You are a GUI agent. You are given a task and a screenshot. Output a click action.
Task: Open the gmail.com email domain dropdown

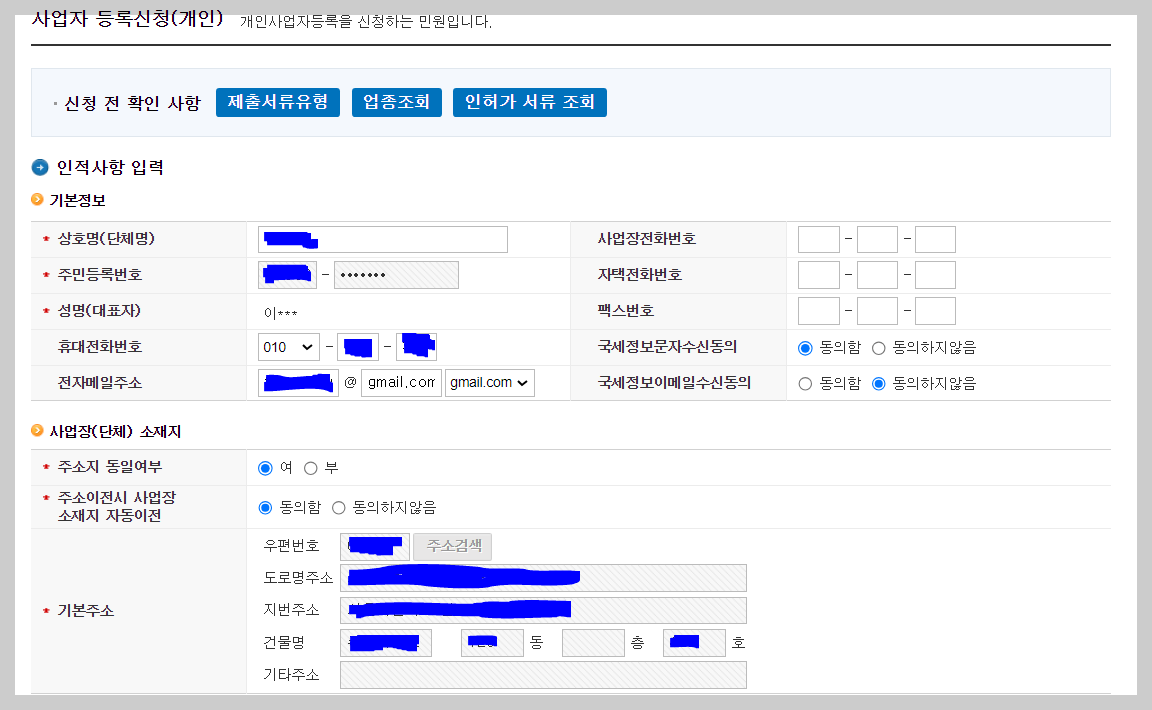489,382
